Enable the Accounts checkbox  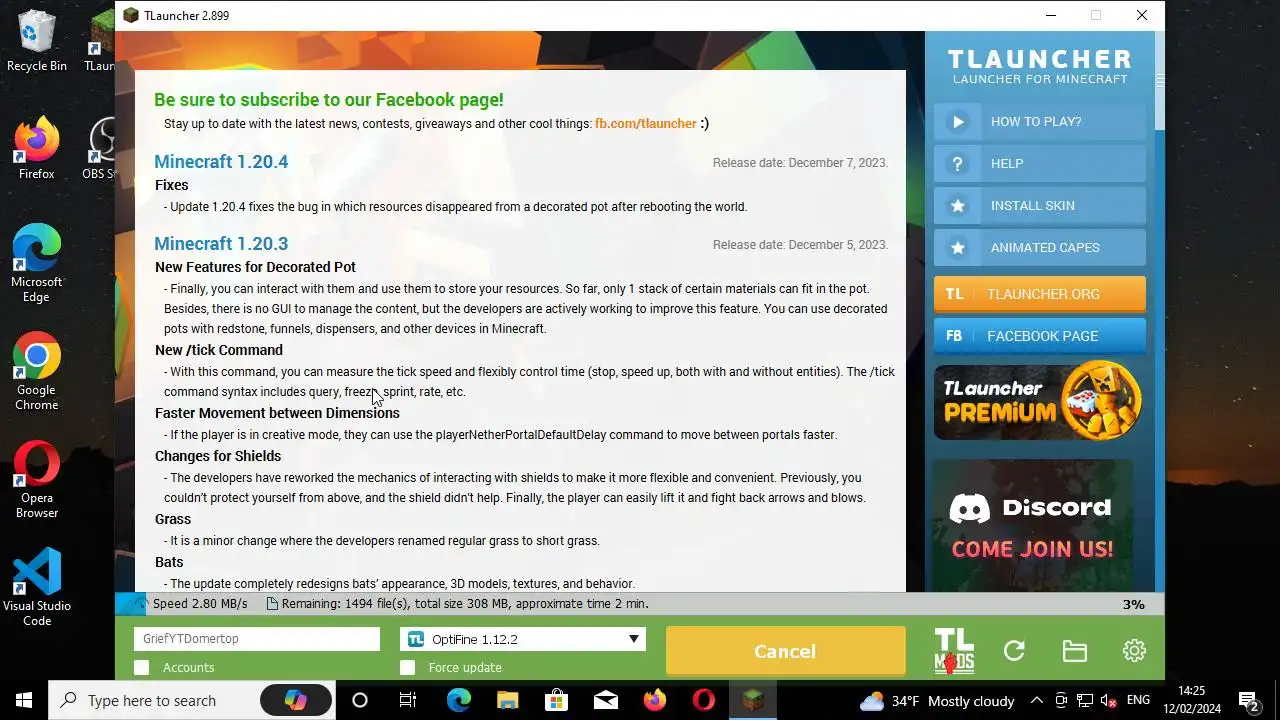tap(142, 668)
